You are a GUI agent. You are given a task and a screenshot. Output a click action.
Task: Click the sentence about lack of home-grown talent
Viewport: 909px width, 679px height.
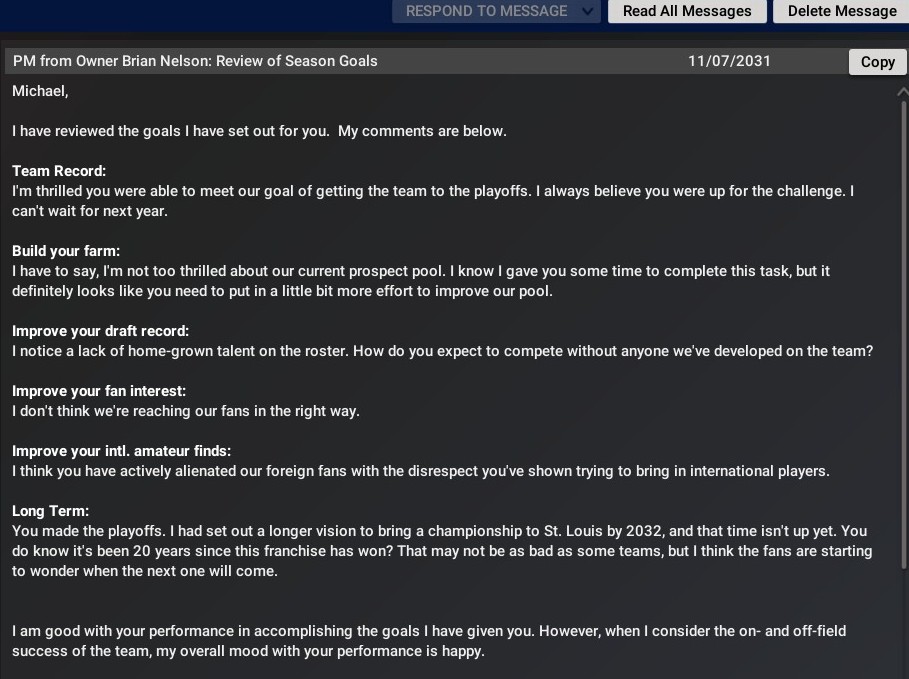tap(442, 351)
